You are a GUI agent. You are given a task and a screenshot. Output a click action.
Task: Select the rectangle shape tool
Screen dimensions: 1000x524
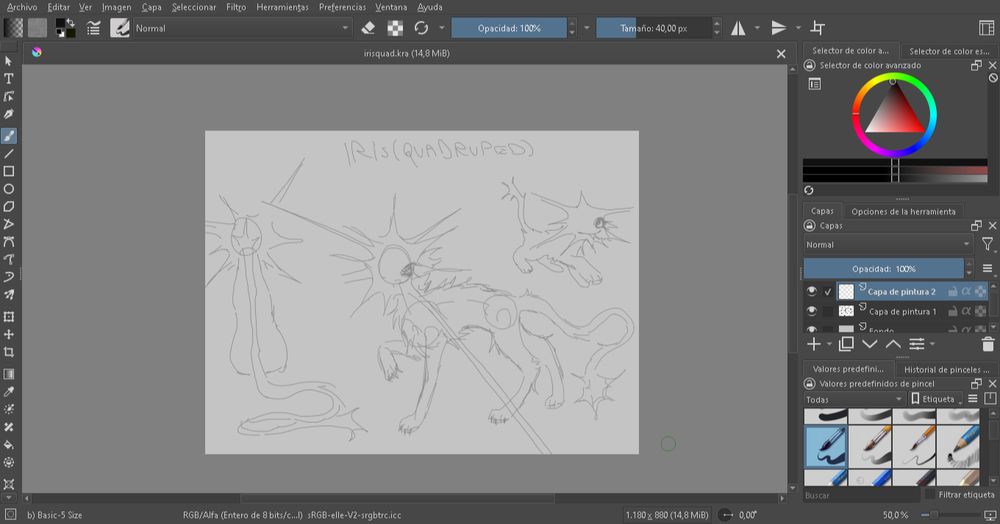(9, 171)
